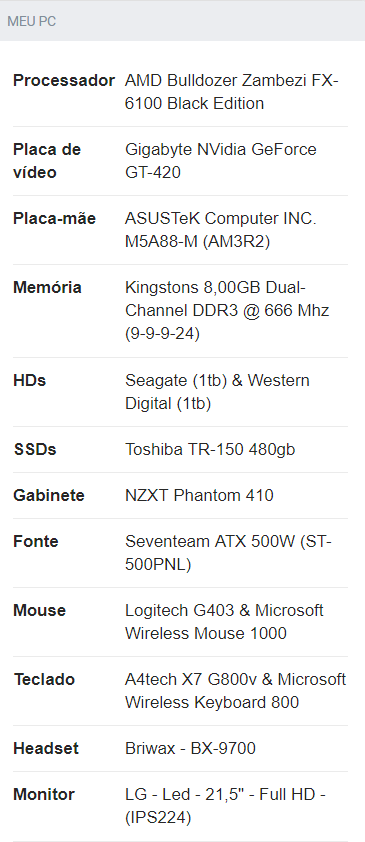The width and height of the screenshot is (365, 842).
Task: Select the Placa-mãe label
Action: coord(54,219)
